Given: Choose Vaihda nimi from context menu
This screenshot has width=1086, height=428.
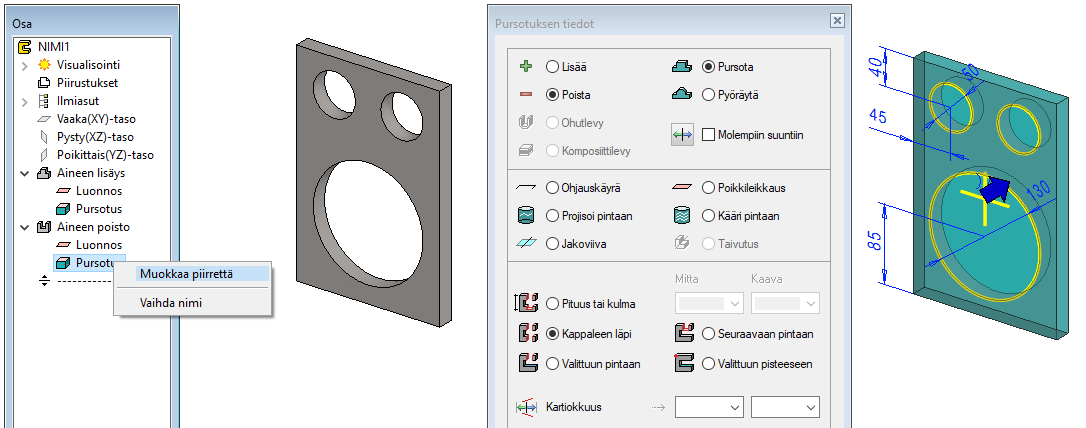Looking at the screenshot, I should pos(171,302).
